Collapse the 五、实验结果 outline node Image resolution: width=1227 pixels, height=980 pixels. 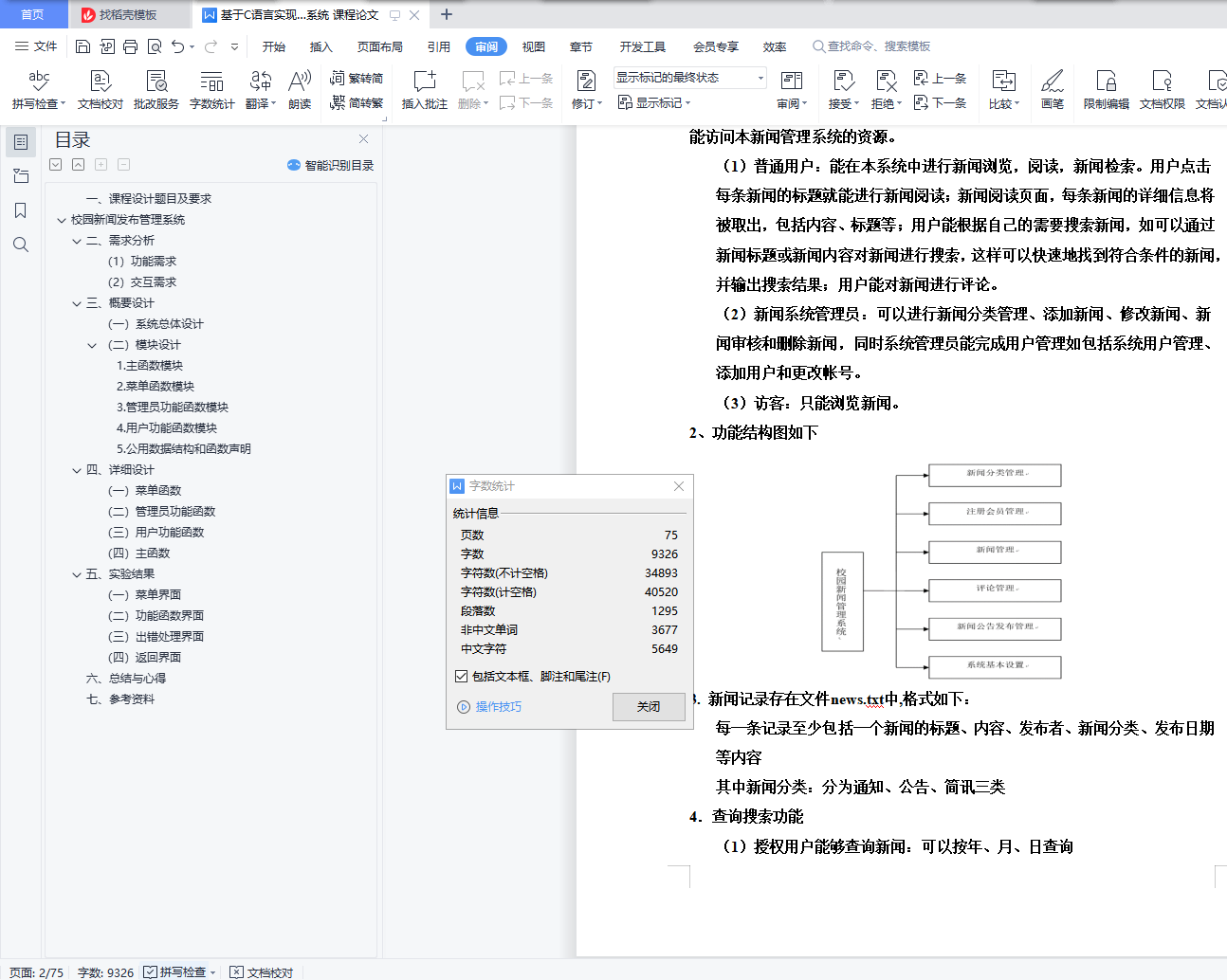(x=77, y=574)
